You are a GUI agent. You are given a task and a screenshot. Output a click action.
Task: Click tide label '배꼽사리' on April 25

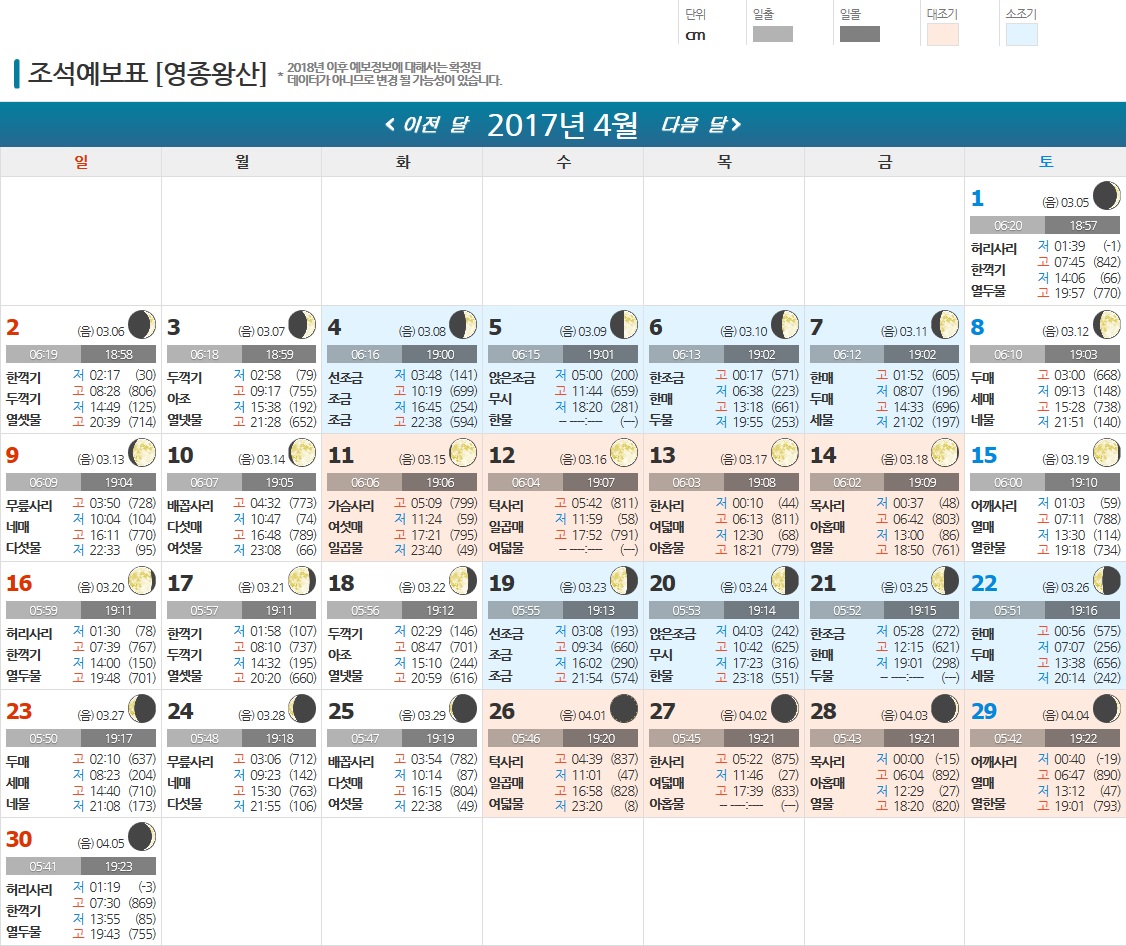(x=351, y=761)
